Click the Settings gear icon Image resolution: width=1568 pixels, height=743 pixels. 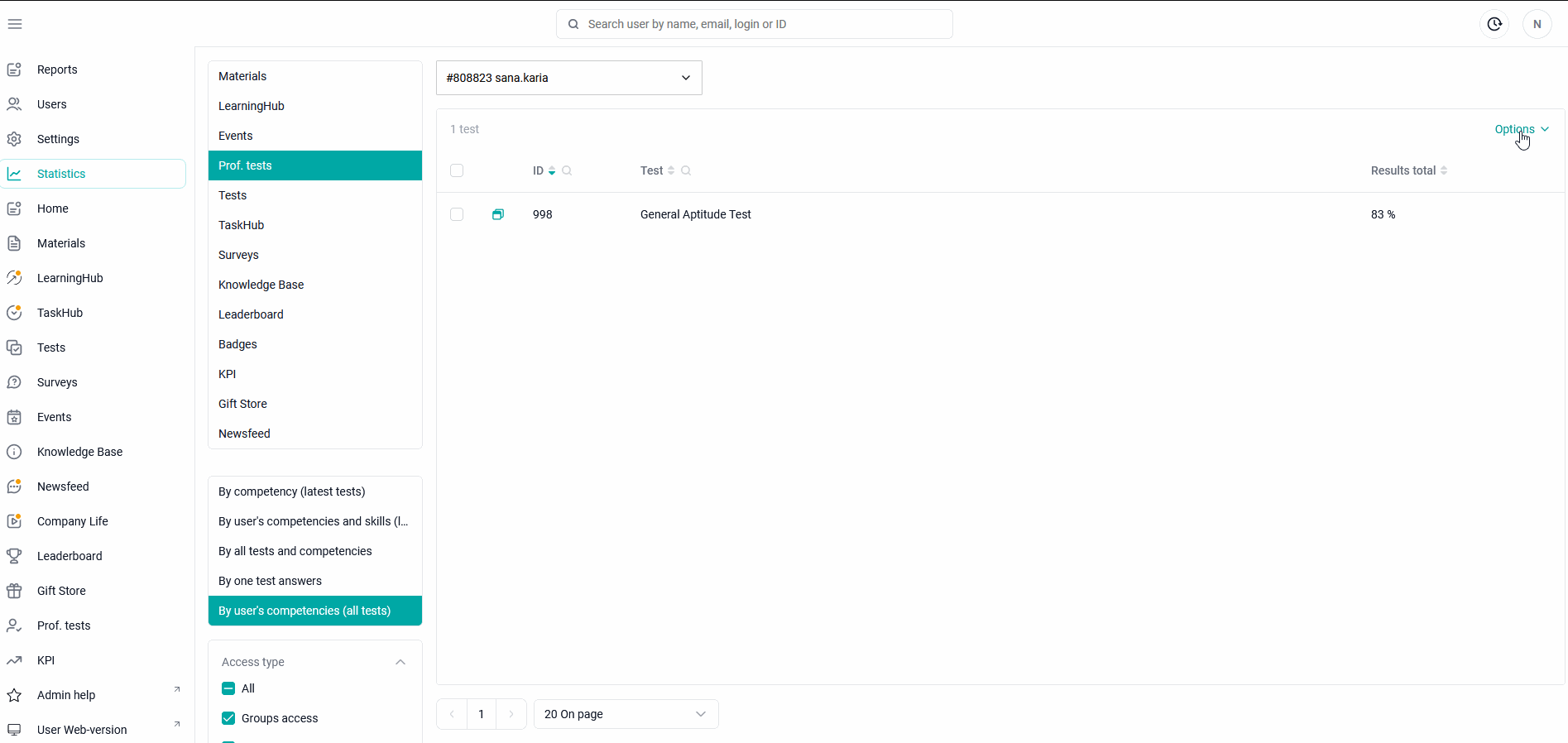pos(14,139)
